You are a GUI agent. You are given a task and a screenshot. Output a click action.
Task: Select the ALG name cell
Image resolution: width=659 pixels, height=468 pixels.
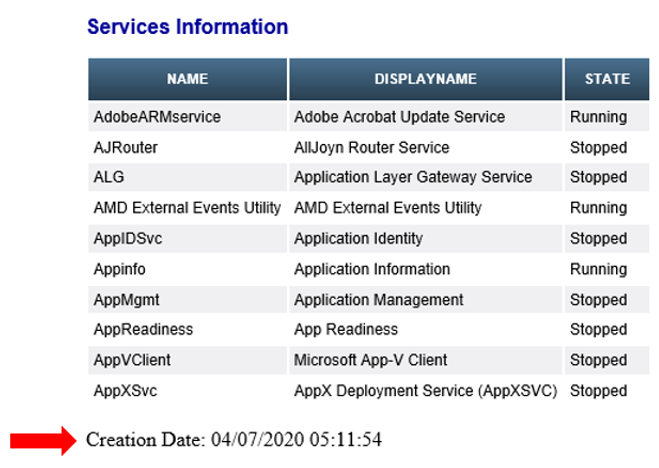pos(187,177)
